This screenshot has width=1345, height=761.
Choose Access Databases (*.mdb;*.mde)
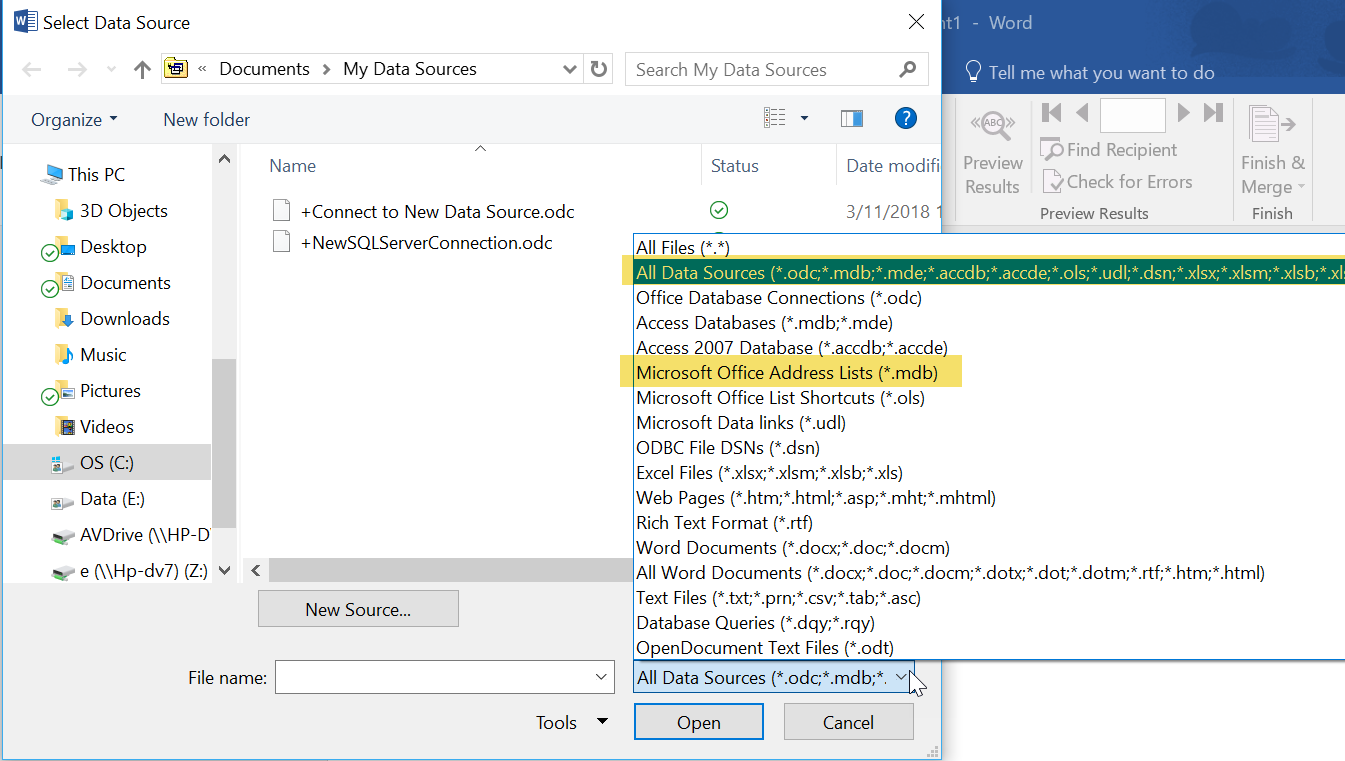pos(764,322)
